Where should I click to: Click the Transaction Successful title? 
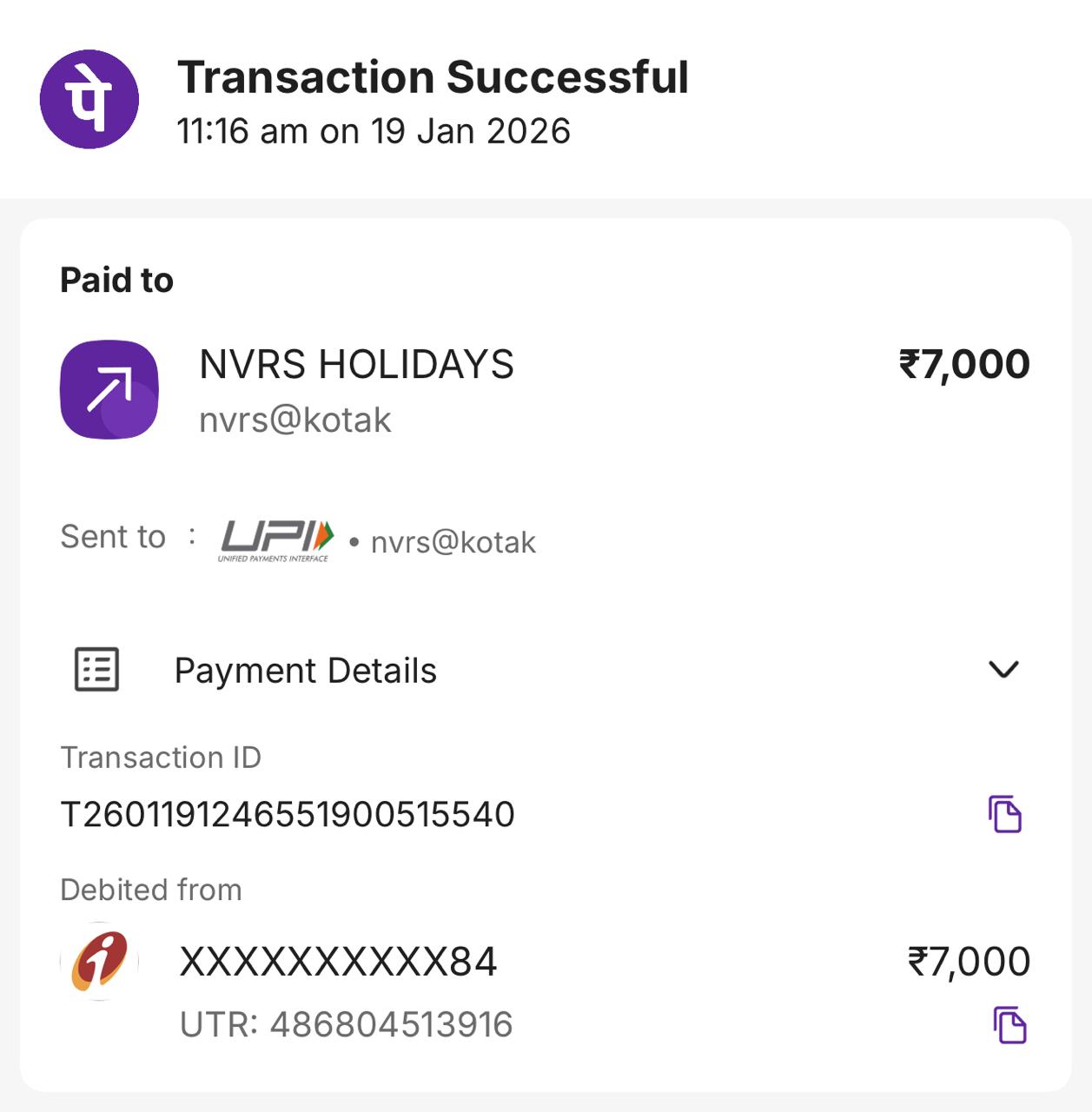[433, 77]
